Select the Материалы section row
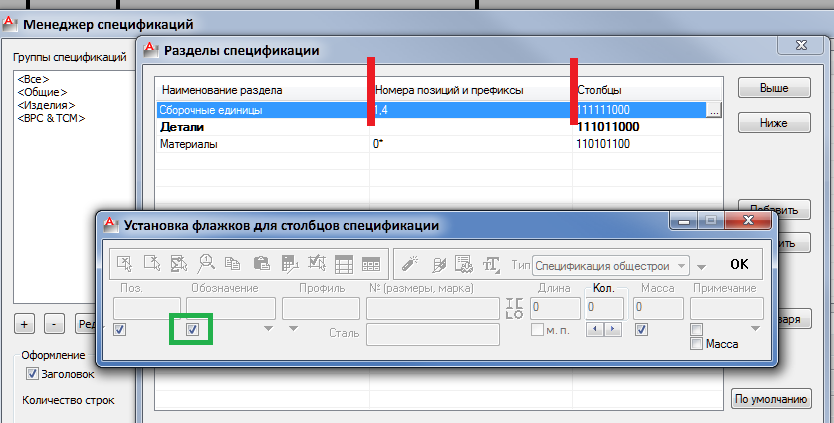 coord(439,144)
